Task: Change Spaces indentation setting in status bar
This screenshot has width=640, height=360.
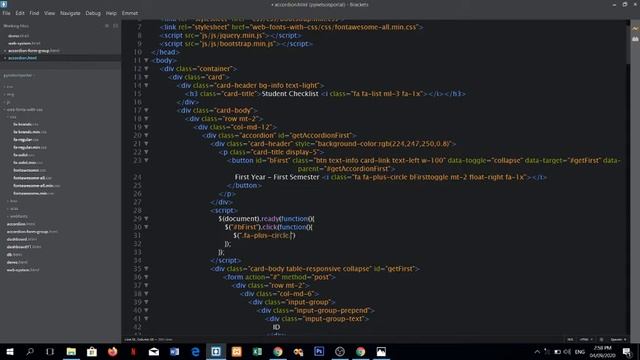Action: (618, 340)
